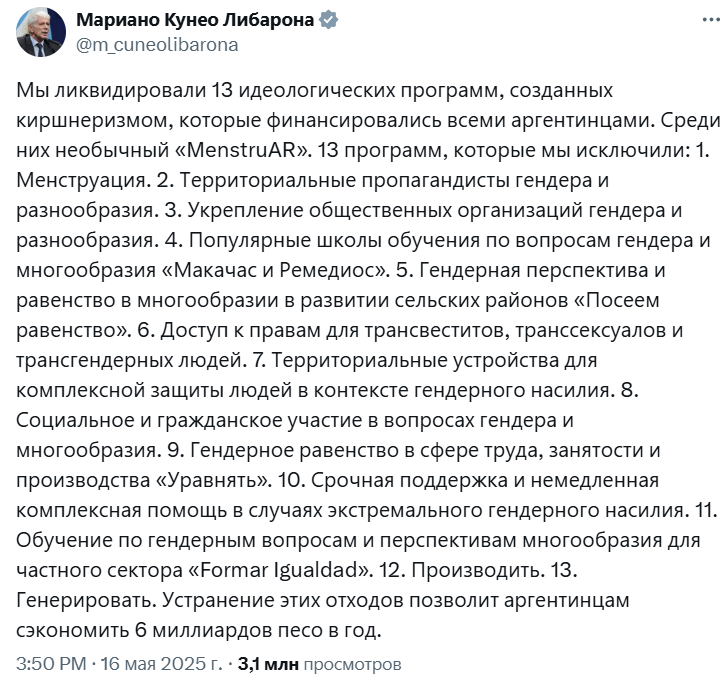Image resolution: width=726 pixels, height=683 pixels.
Task: Click the phrase «Макачас и Ремедиос»
Action: pos(275,270)
